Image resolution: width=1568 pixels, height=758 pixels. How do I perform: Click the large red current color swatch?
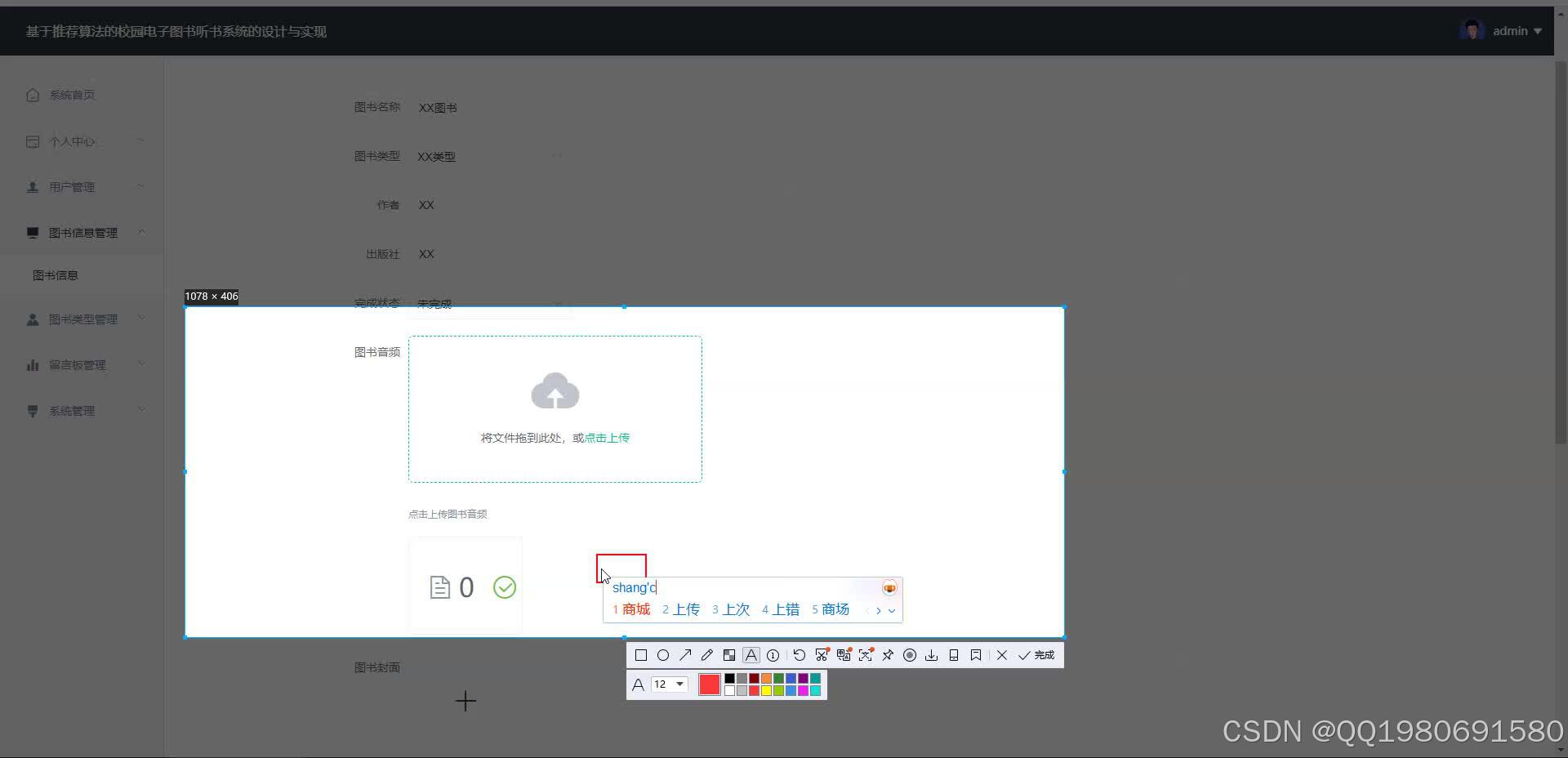(x=710, y=684)
